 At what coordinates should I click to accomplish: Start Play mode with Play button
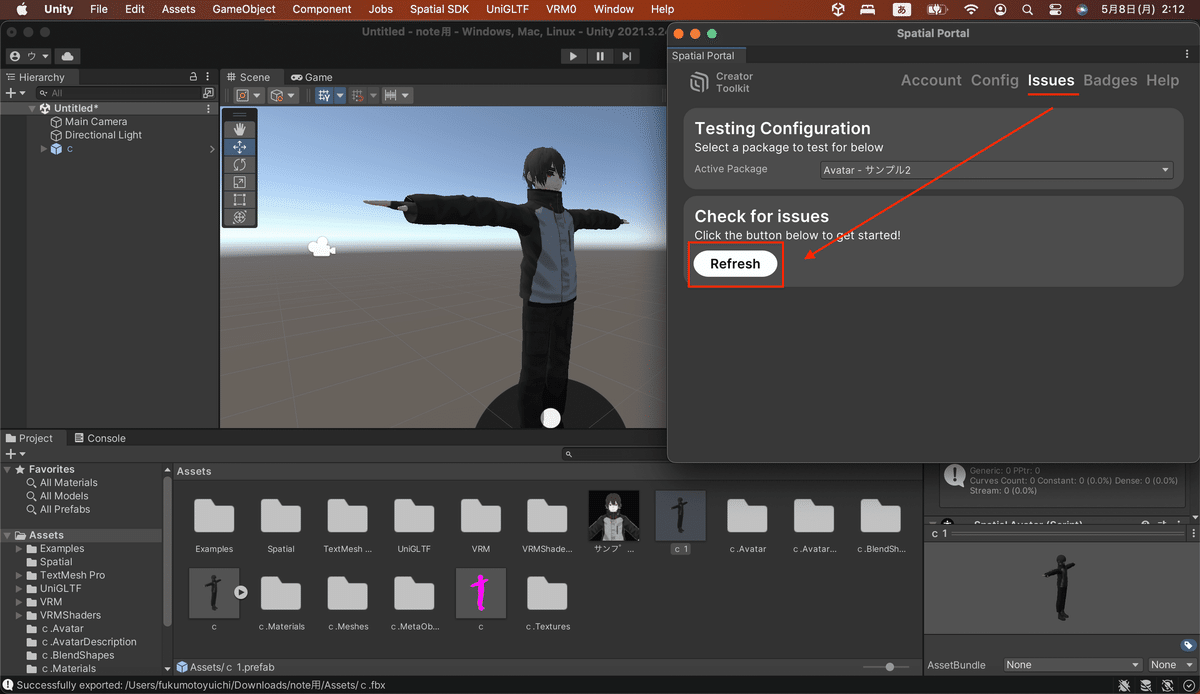(x=573, y=57)
